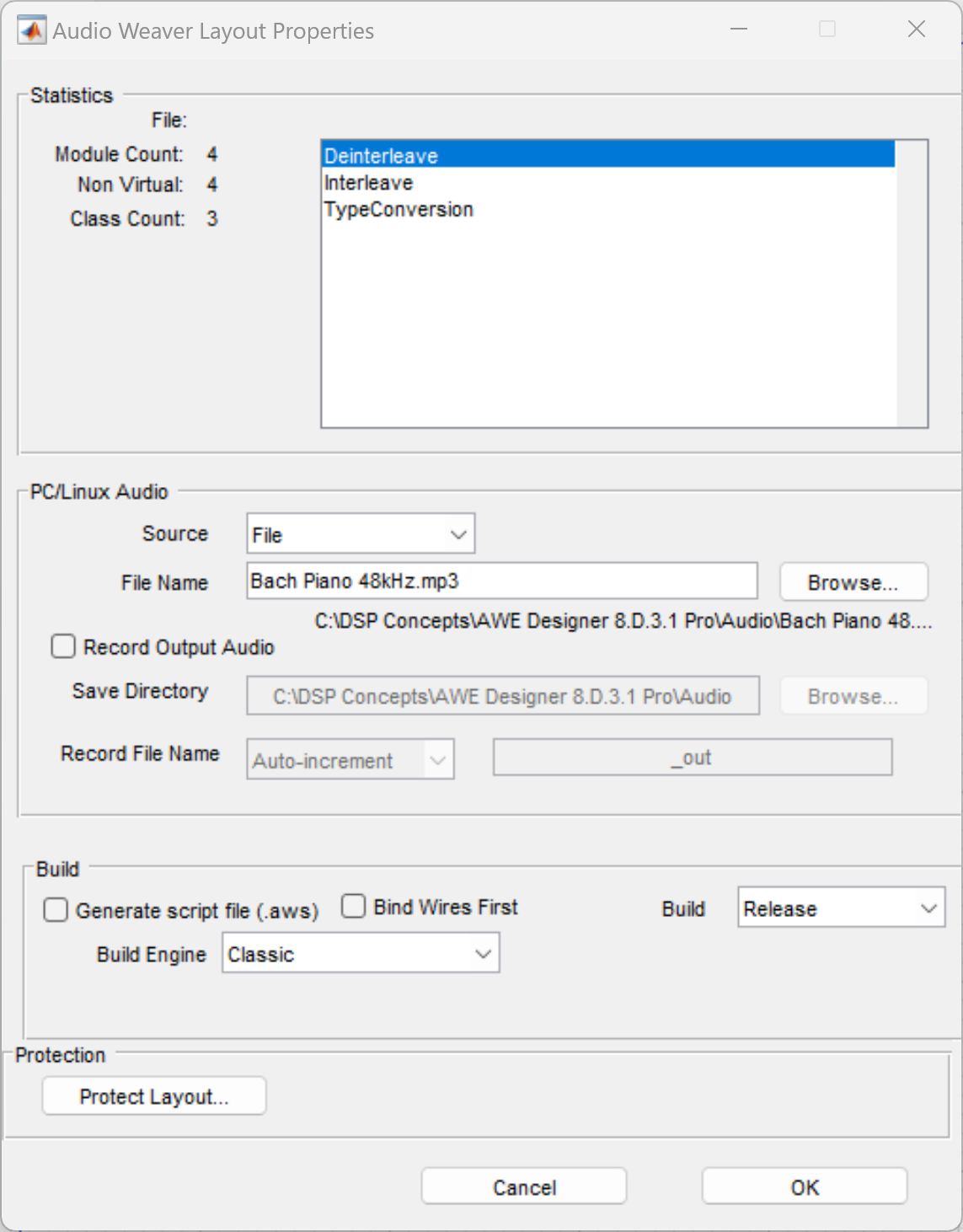Click Browse next to File Name

coord(853,582)
